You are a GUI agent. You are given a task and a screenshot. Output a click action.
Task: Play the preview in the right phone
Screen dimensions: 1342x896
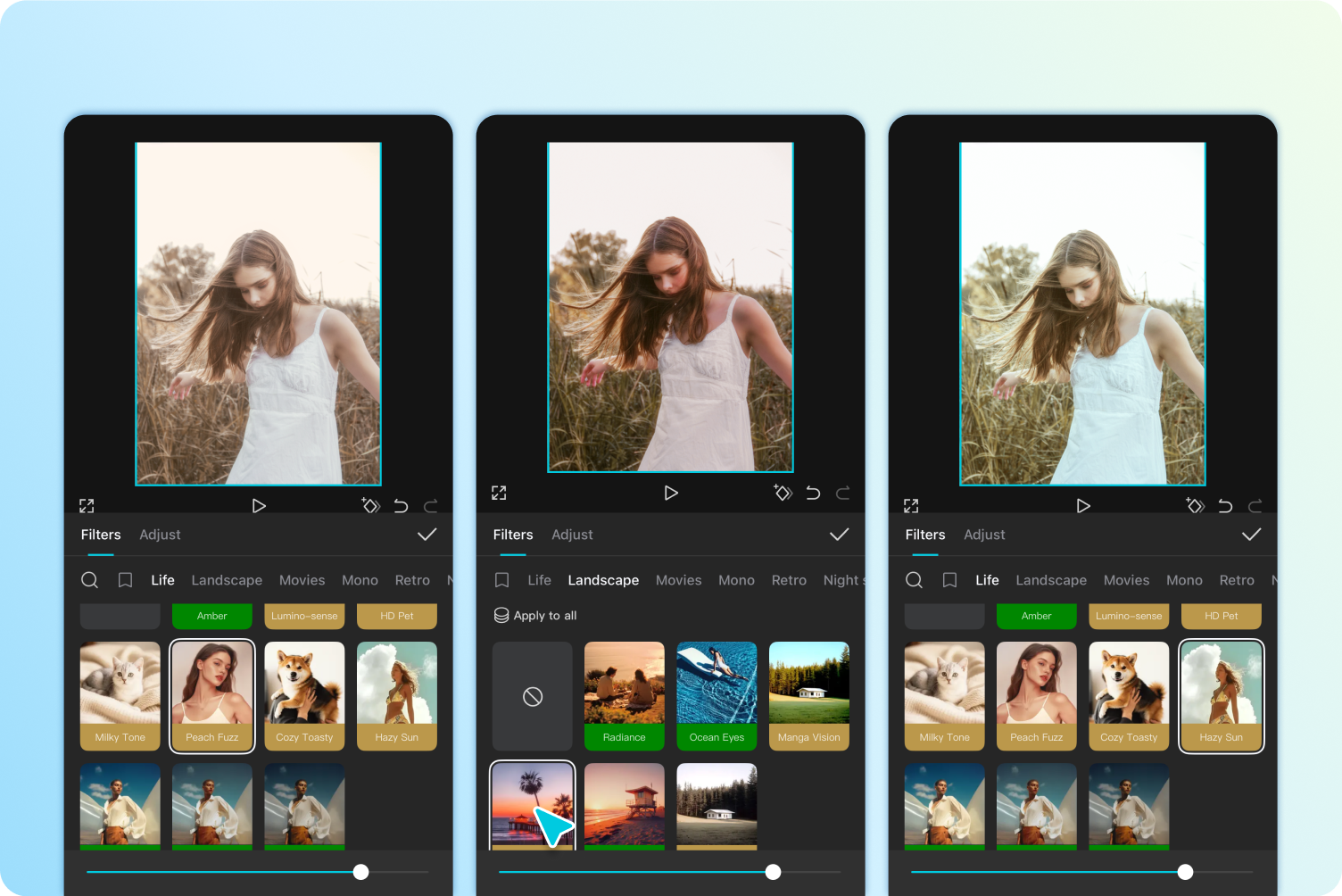(x=1083, y=506)
